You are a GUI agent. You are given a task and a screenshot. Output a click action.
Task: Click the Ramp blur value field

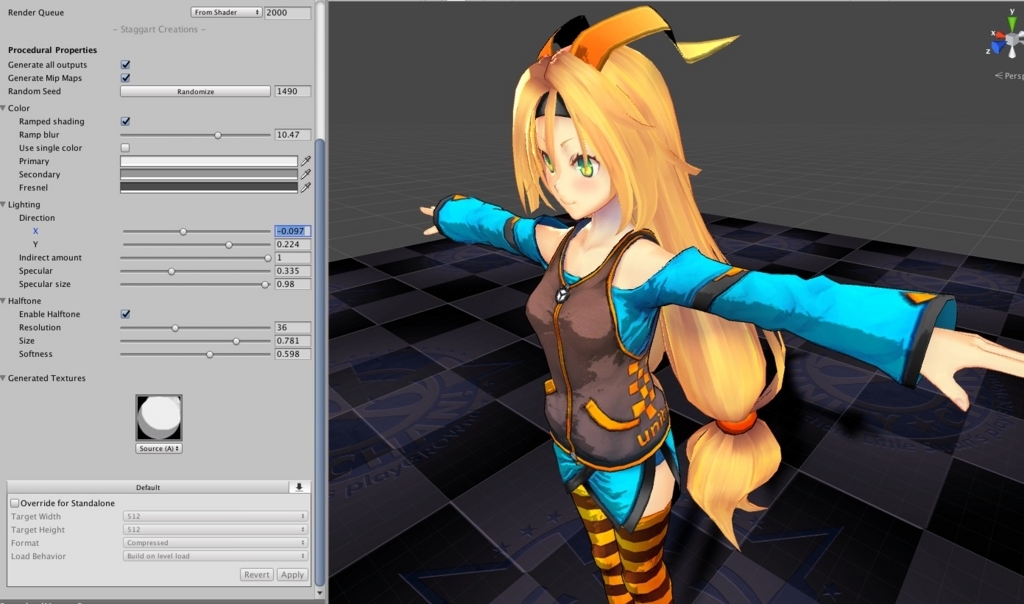tap(292, 135)
